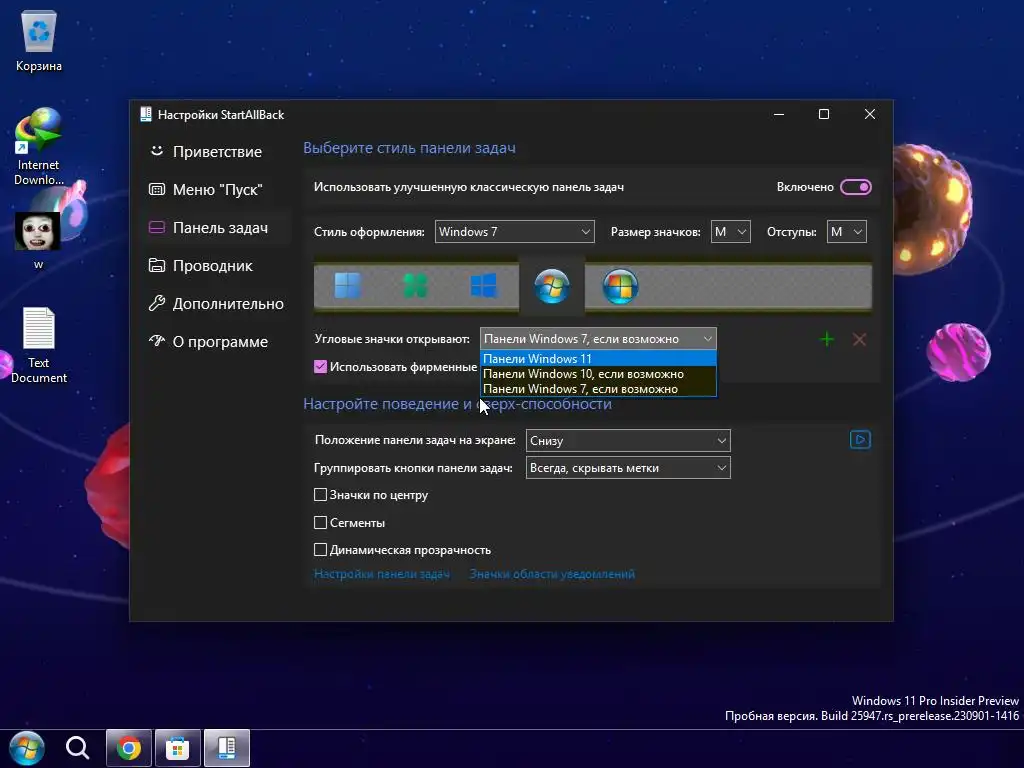Screen dimensions: 1024x768
Task: Open 'Всегда, скрывать метки' grouping dropdown
Action: [628, 468]
